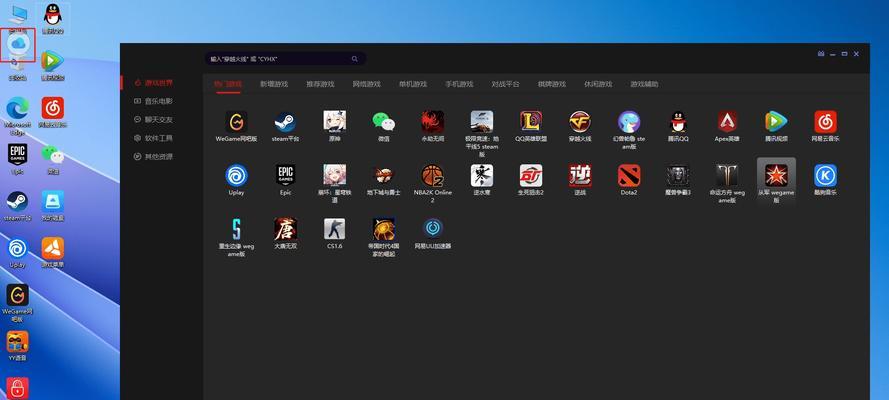
Task: Launch 命运方舟 wegame版 icon
Action: [x=727, y=176]
